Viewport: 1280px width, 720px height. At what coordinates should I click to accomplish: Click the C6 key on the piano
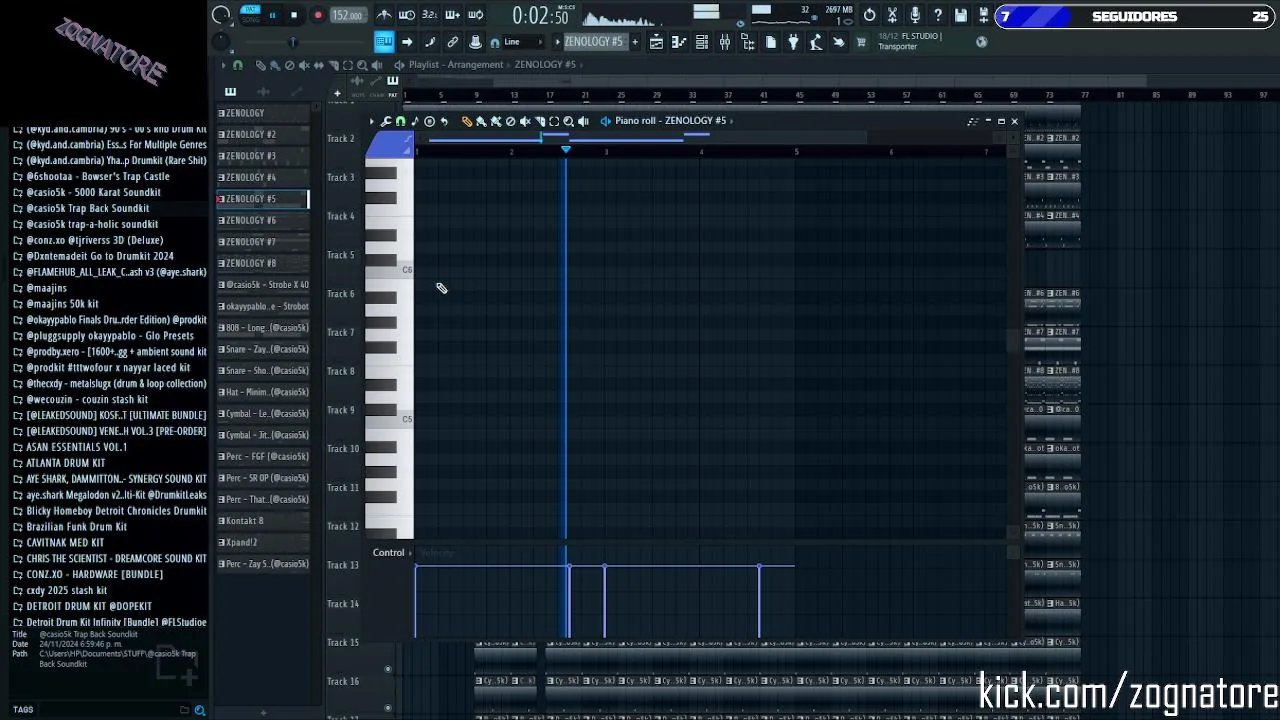coord(390,270)
